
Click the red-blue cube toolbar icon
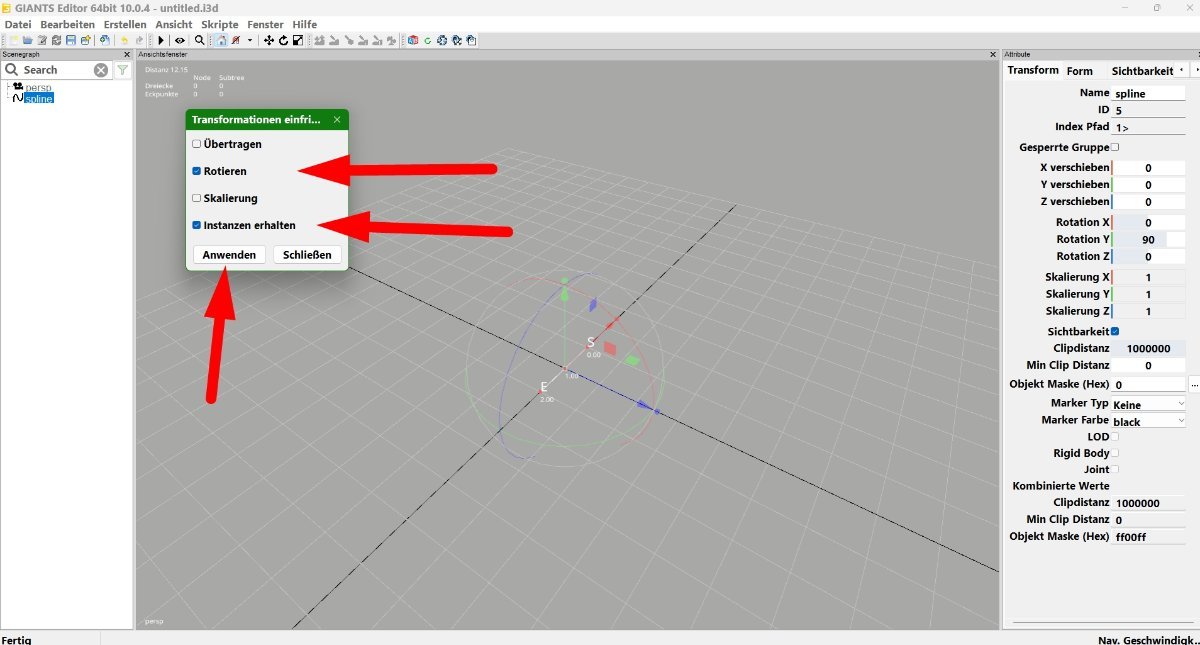pos(413,40)
